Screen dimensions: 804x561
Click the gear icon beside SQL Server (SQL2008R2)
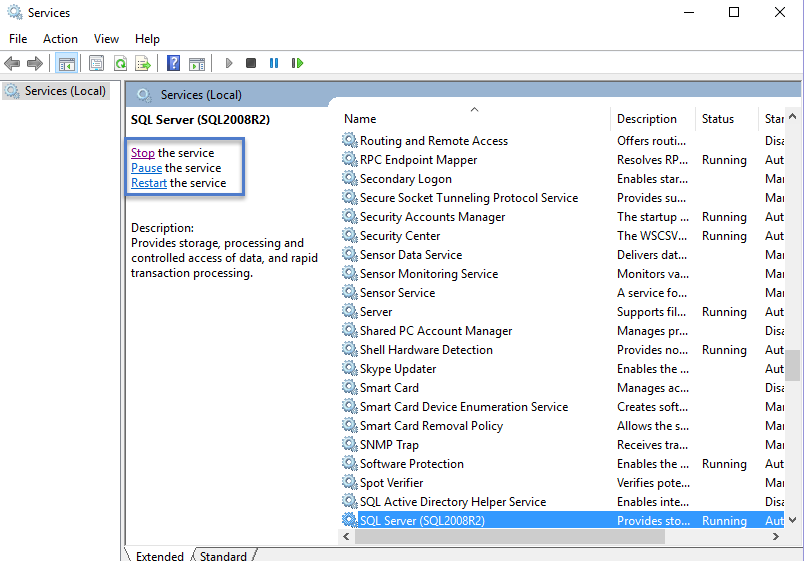pos(350,519)
